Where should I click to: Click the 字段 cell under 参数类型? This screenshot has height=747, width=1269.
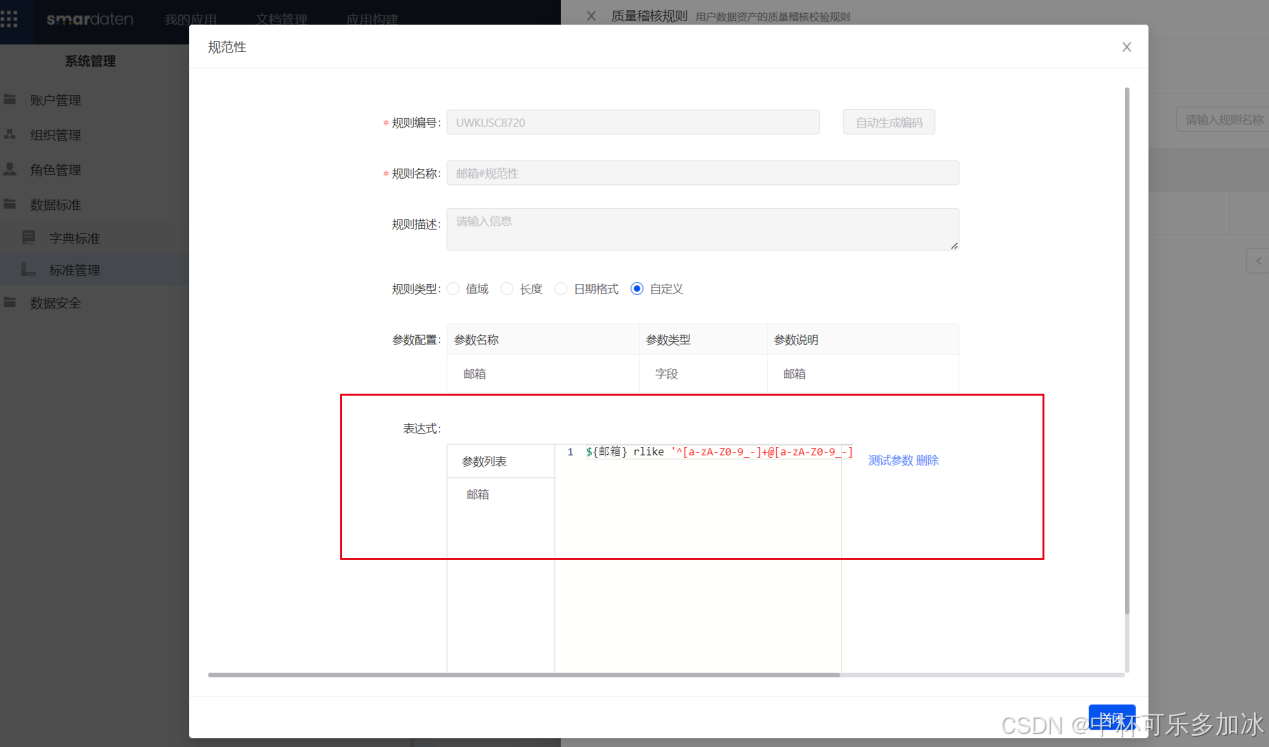(703, 373)
